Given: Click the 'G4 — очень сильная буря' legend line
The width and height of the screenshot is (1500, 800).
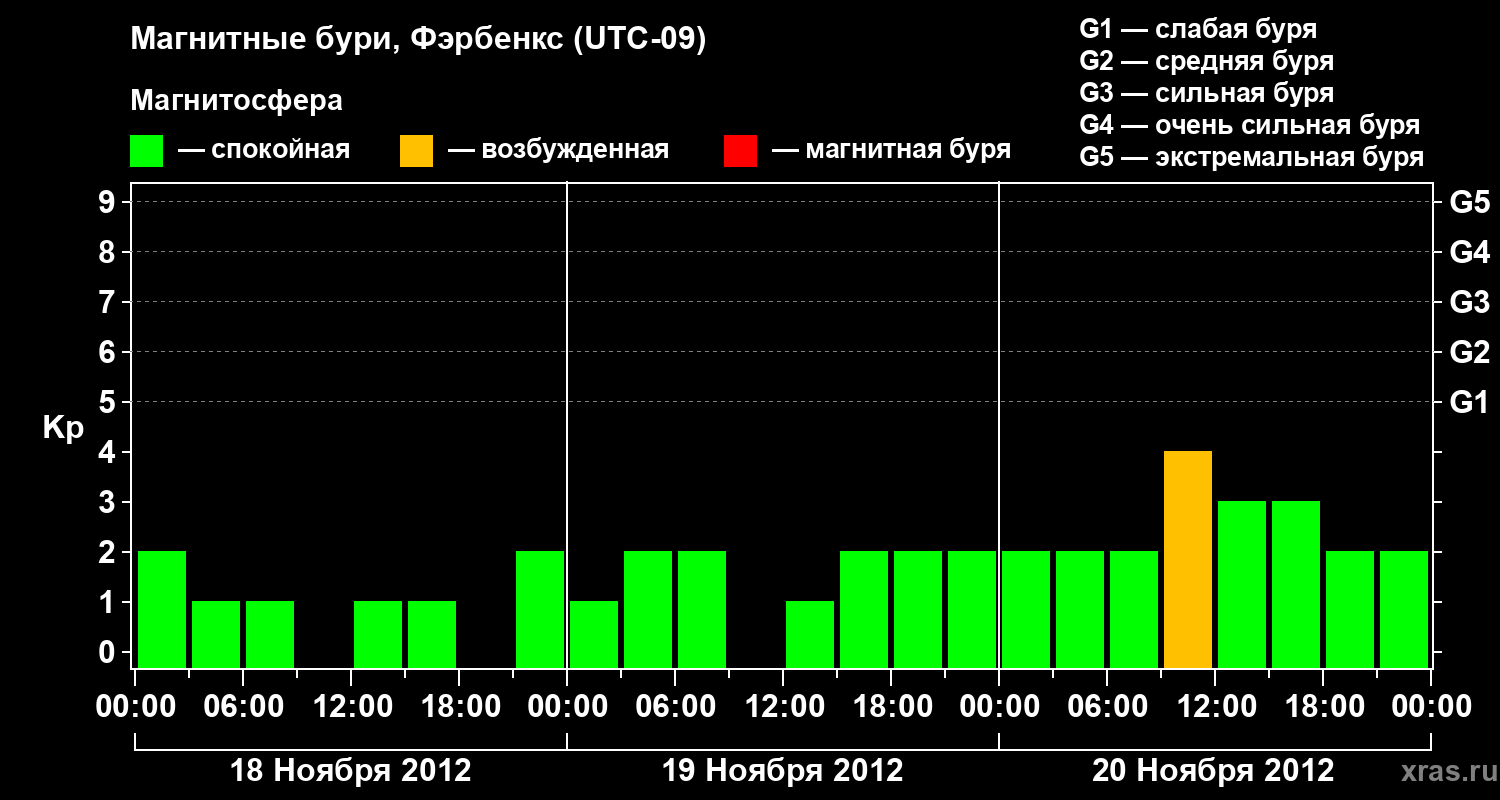Looking at the screenshot, I should (x=1250, y=125).
